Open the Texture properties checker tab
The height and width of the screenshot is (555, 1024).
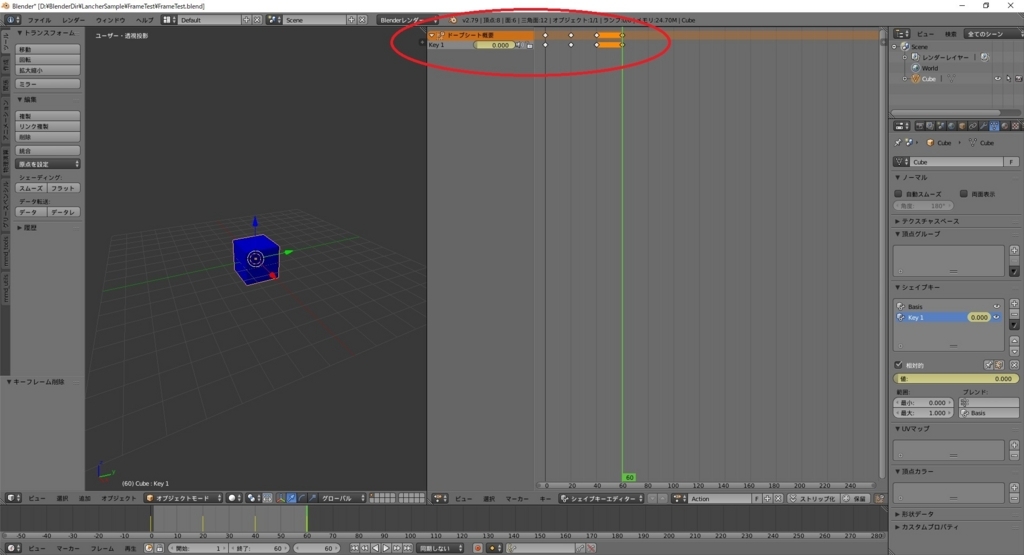[1016, 126]
